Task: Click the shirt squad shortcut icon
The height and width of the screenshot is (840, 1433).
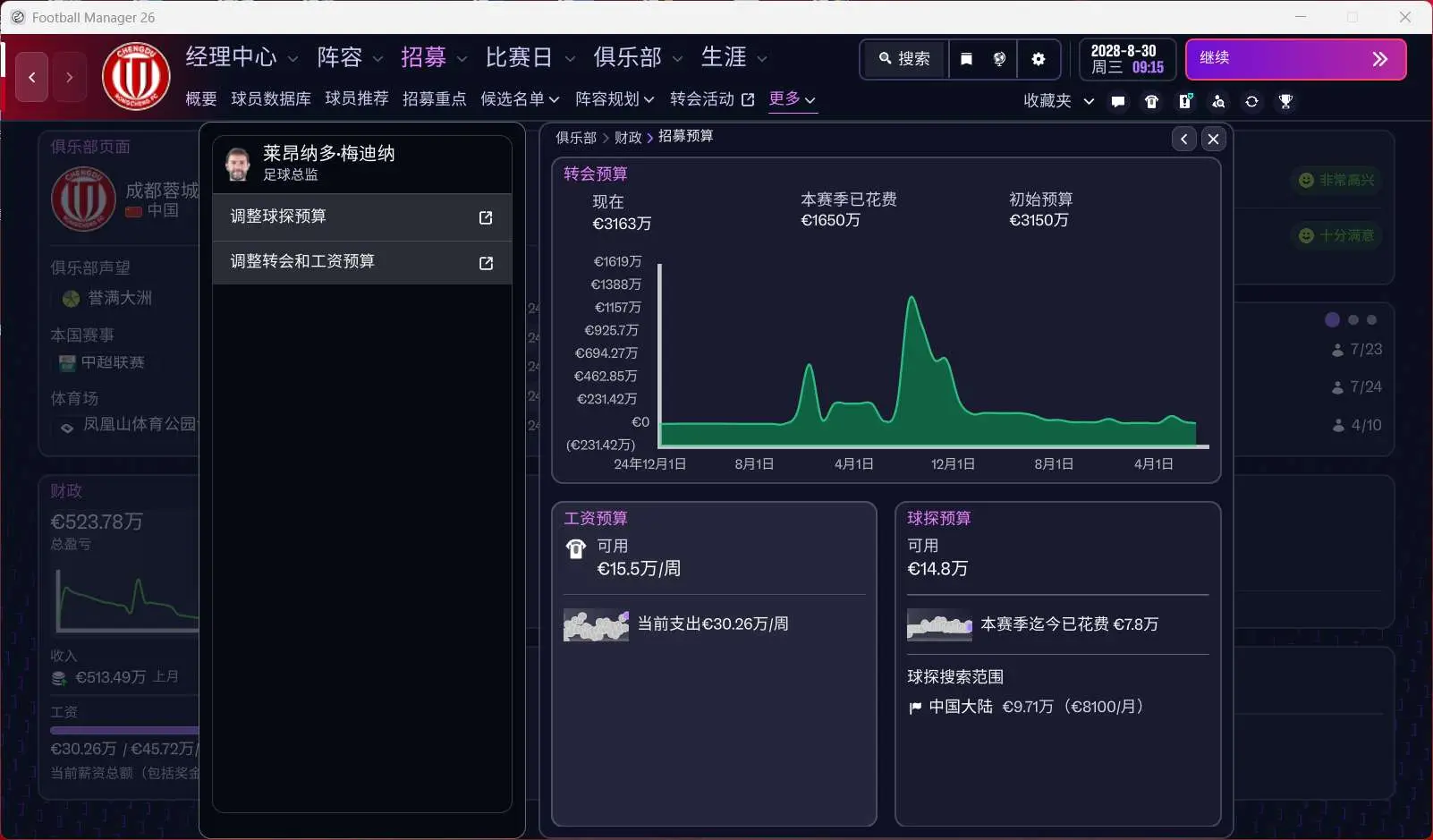Action: coord(1152,101)
